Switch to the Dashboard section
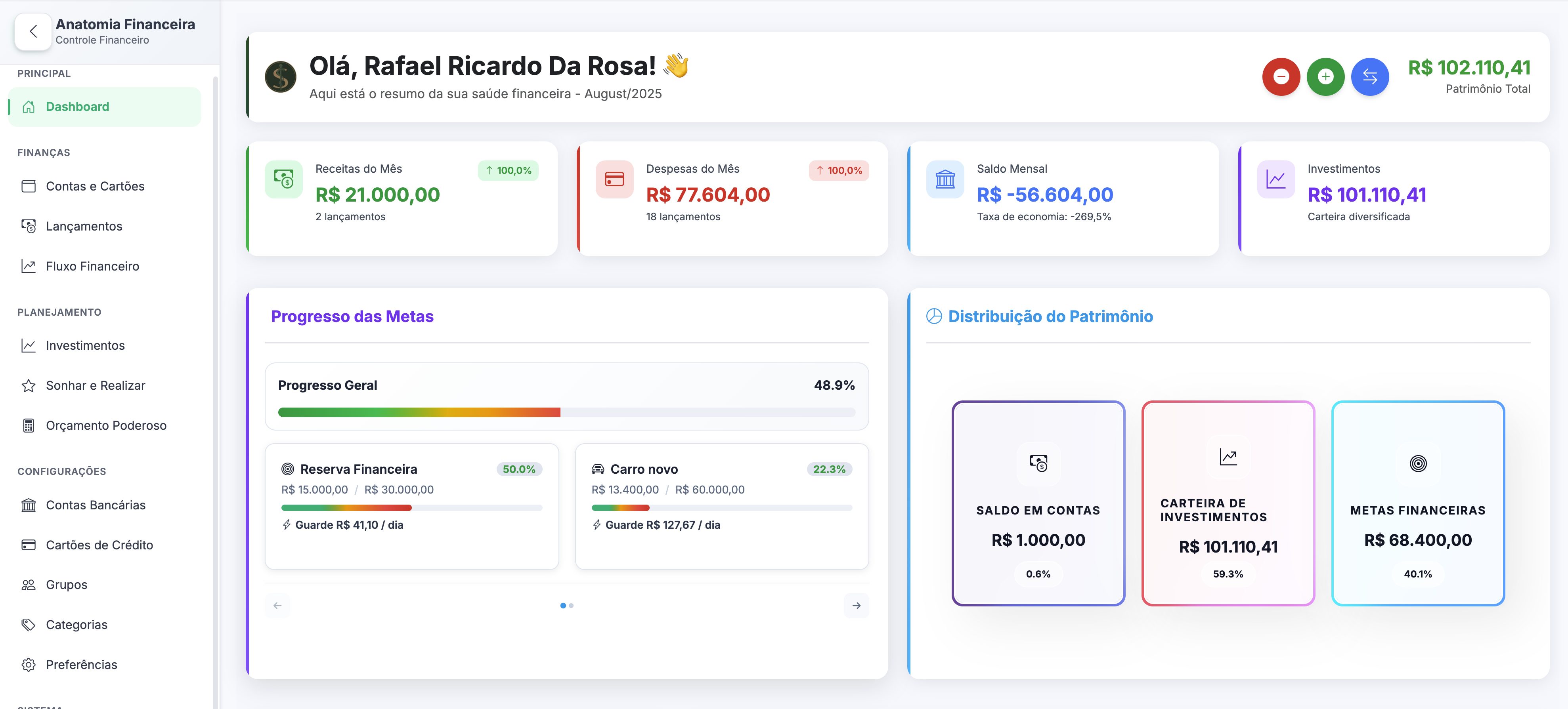 (x=77, y=107)
